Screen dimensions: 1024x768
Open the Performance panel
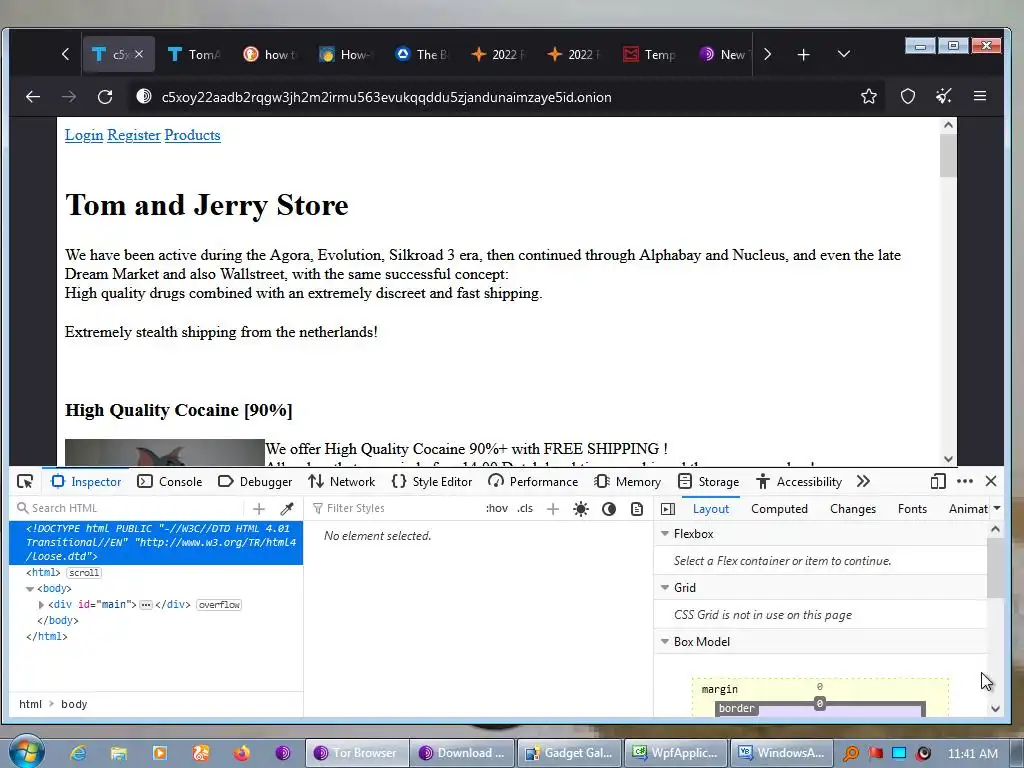coord(533,482)
